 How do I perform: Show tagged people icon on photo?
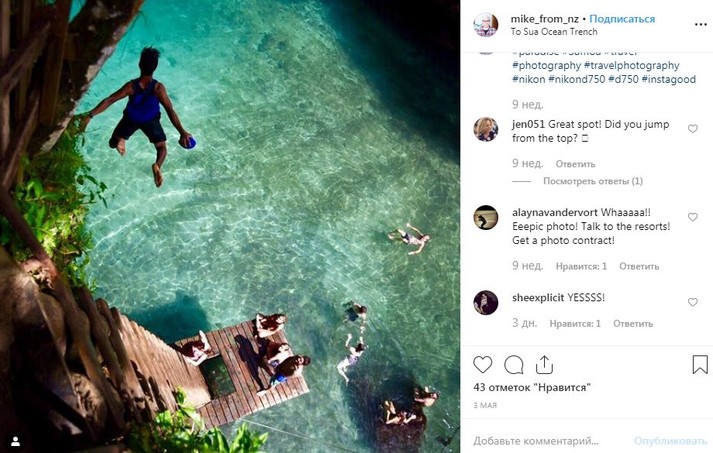coord(15,440)
